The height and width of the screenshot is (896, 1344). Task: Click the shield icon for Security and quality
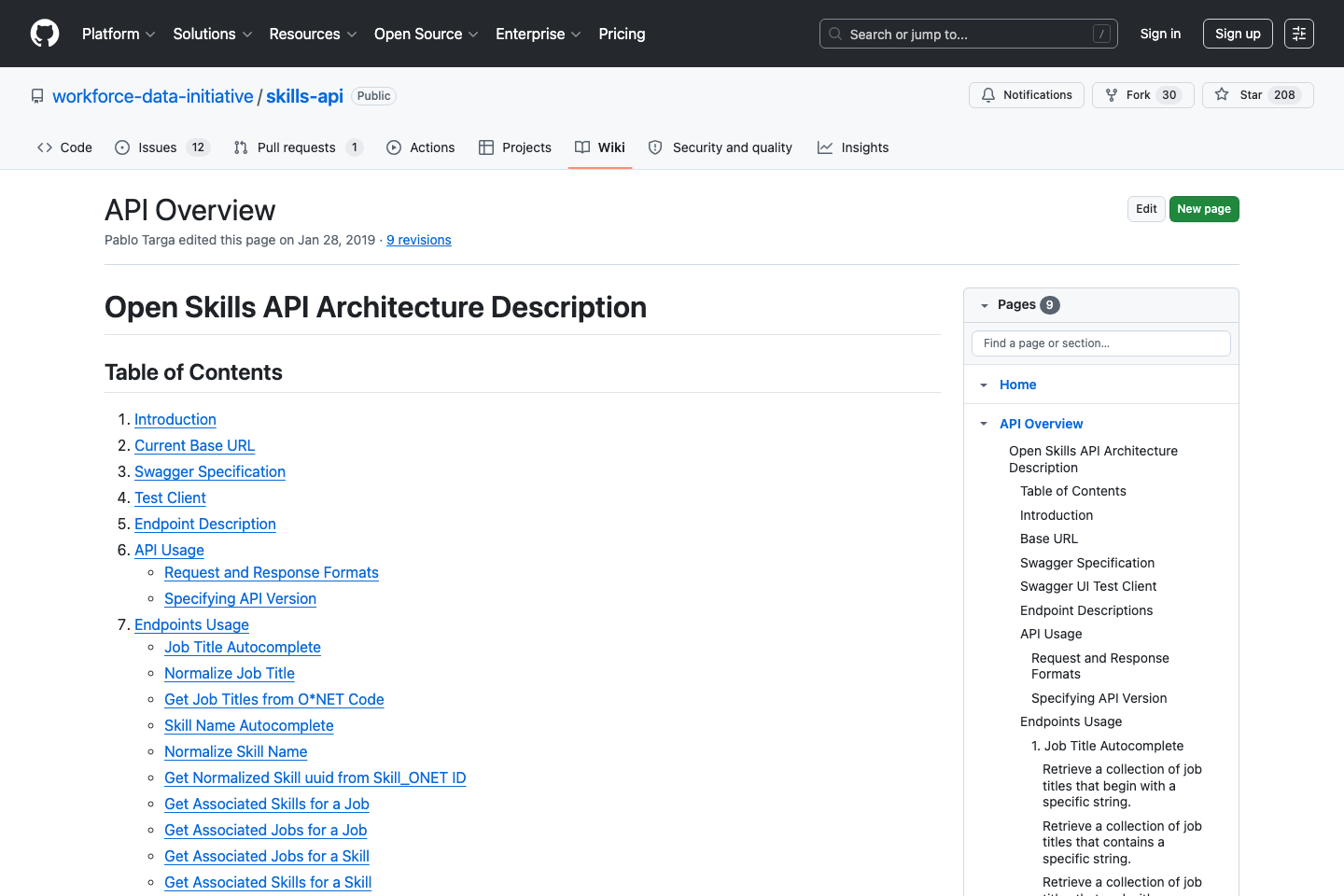tap(655, 147)
